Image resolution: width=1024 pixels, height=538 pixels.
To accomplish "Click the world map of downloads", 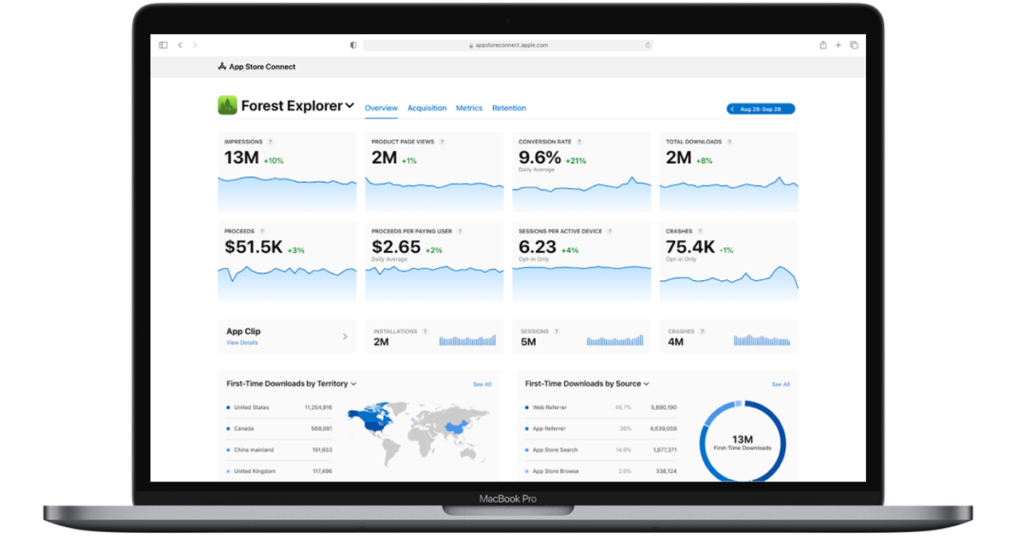I will (x=419, y=433).
